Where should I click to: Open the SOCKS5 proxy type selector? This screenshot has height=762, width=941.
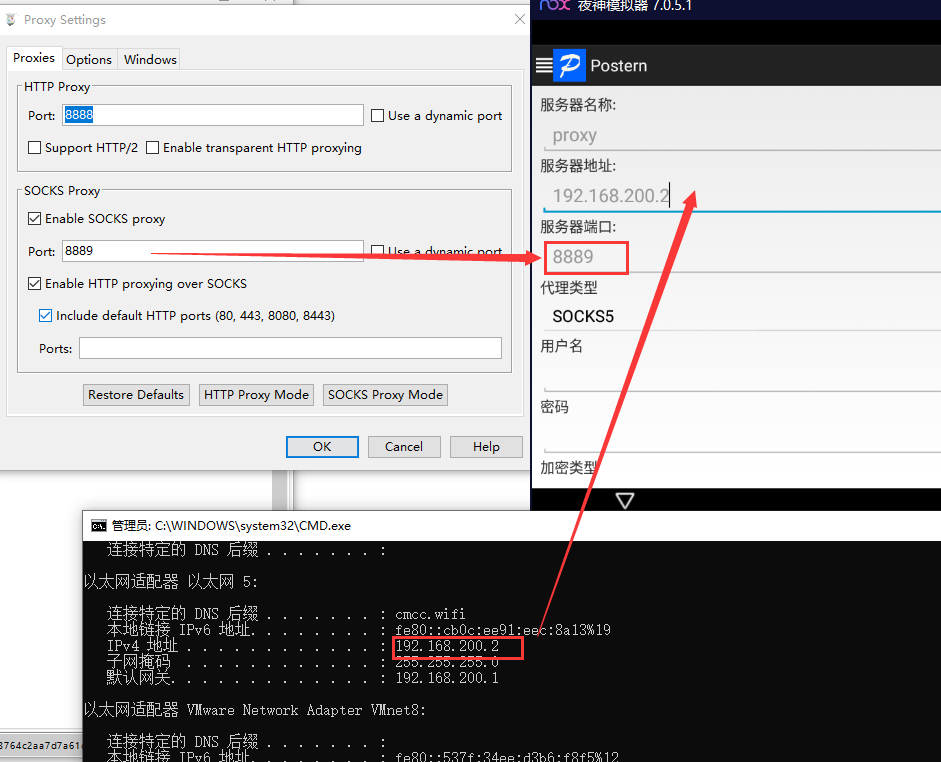[583, 317]
